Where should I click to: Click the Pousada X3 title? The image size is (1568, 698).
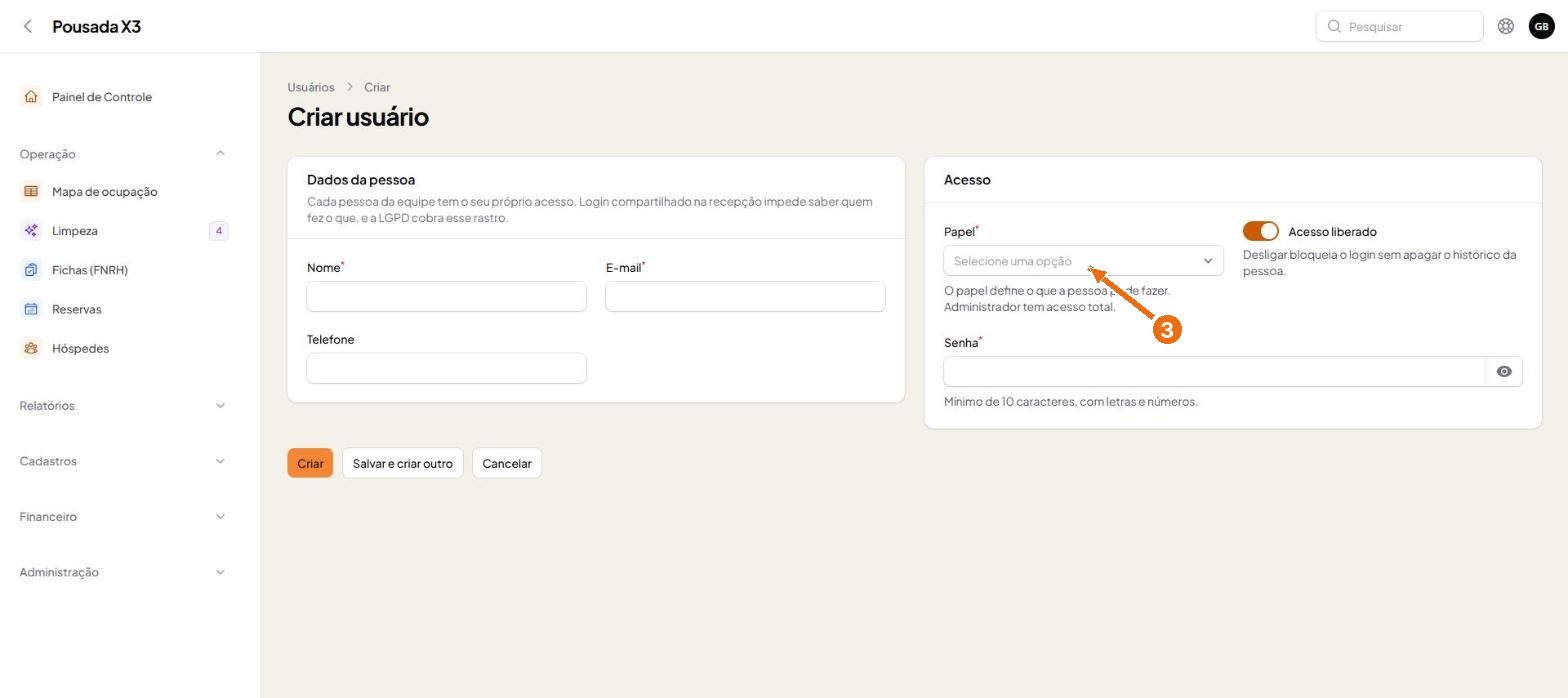pos(97,26)
